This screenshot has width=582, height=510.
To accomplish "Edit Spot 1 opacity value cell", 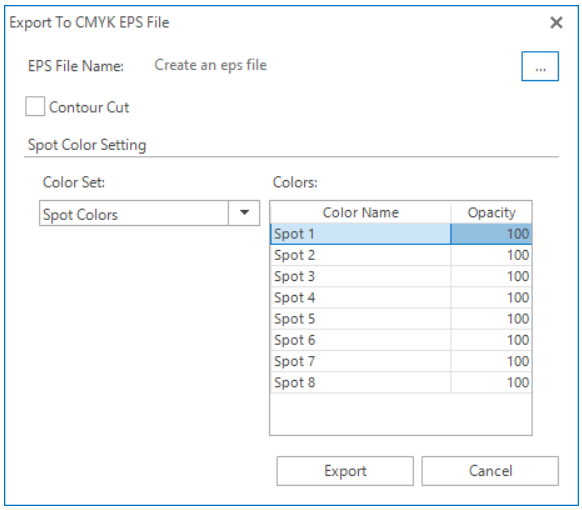I will (491, 234).
